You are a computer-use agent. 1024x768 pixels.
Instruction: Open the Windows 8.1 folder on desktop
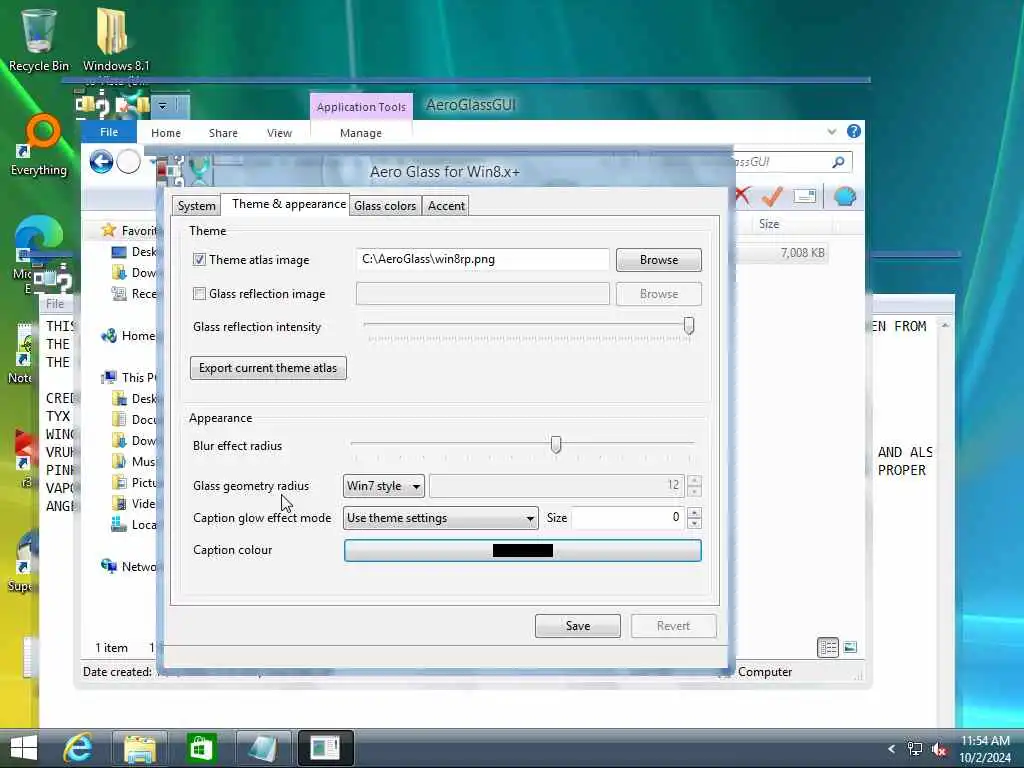tap(116, 40)
